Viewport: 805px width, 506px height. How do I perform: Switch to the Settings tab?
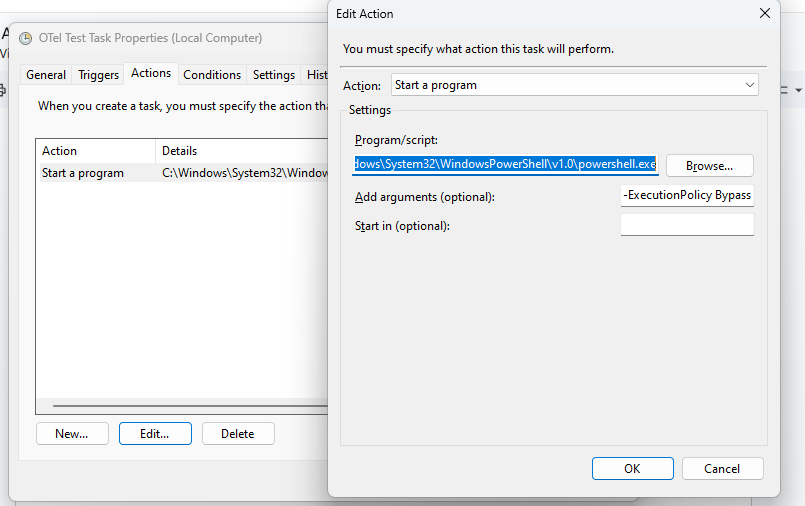pyautogui.click(x=273, y=75)
